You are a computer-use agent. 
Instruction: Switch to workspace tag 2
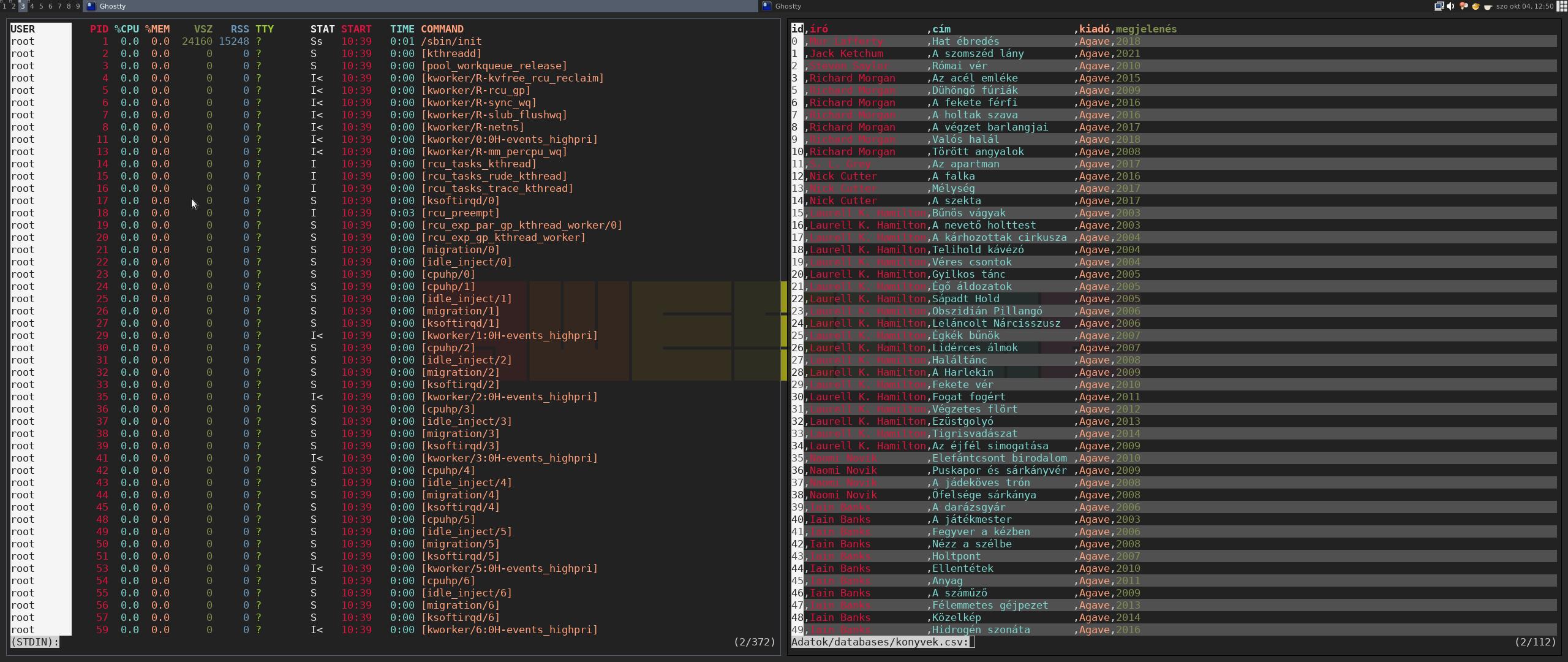point(13,6)
